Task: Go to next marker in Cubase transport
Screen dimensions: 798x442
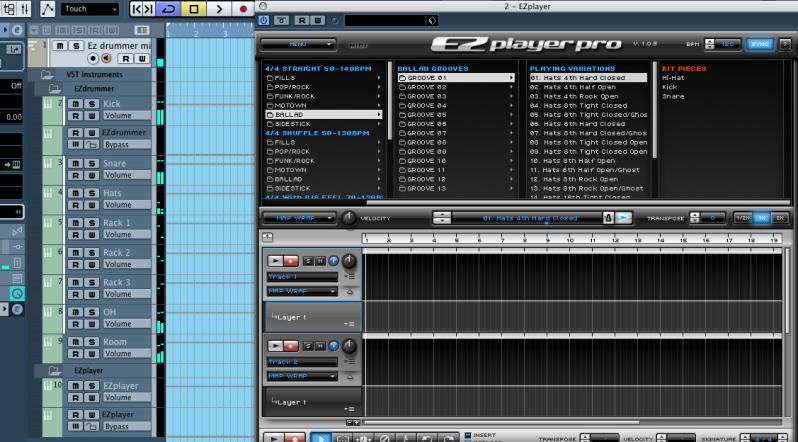Action: pos(149,9)
